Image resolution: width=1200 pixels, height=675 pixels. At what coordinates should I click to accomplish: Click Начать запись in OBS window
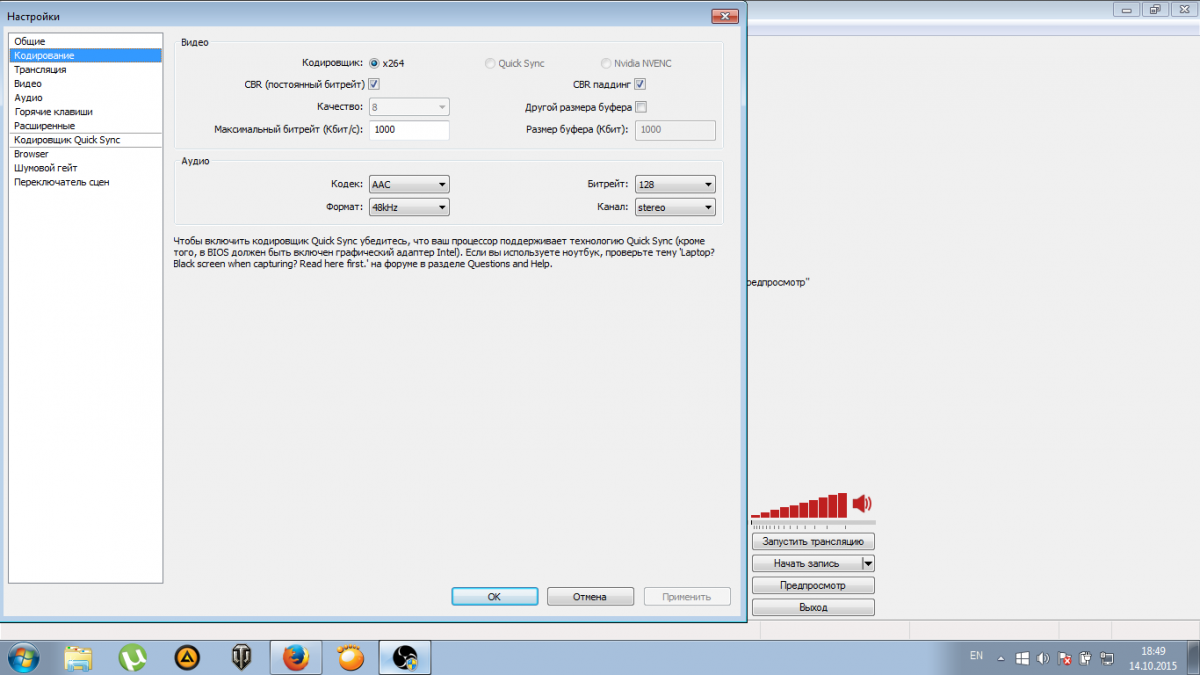click(807, 563)
